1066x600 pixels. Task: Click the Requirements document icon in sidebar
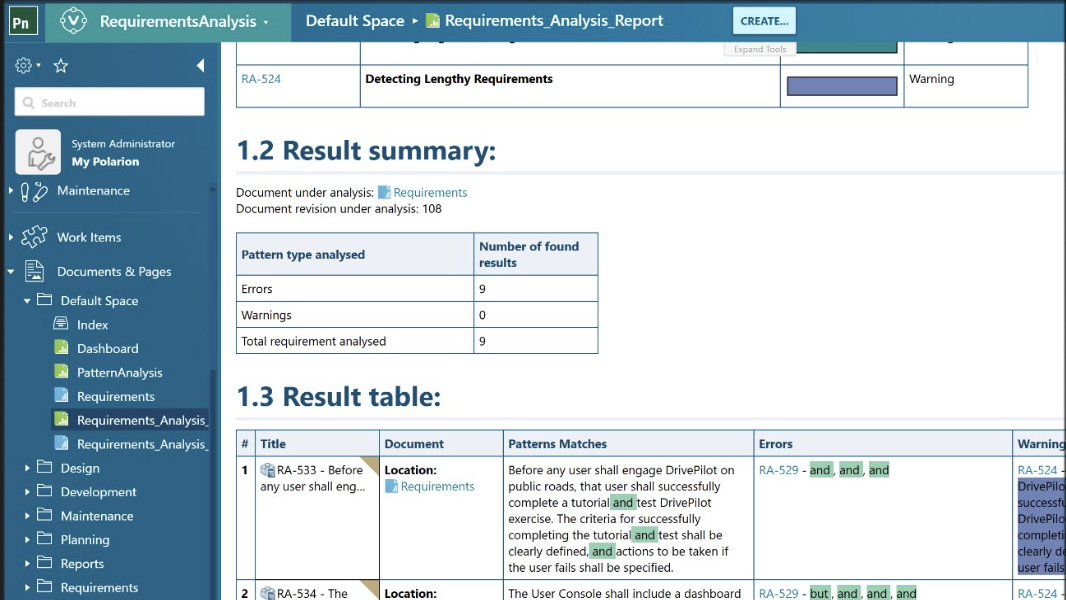click(x=61, y=395)
